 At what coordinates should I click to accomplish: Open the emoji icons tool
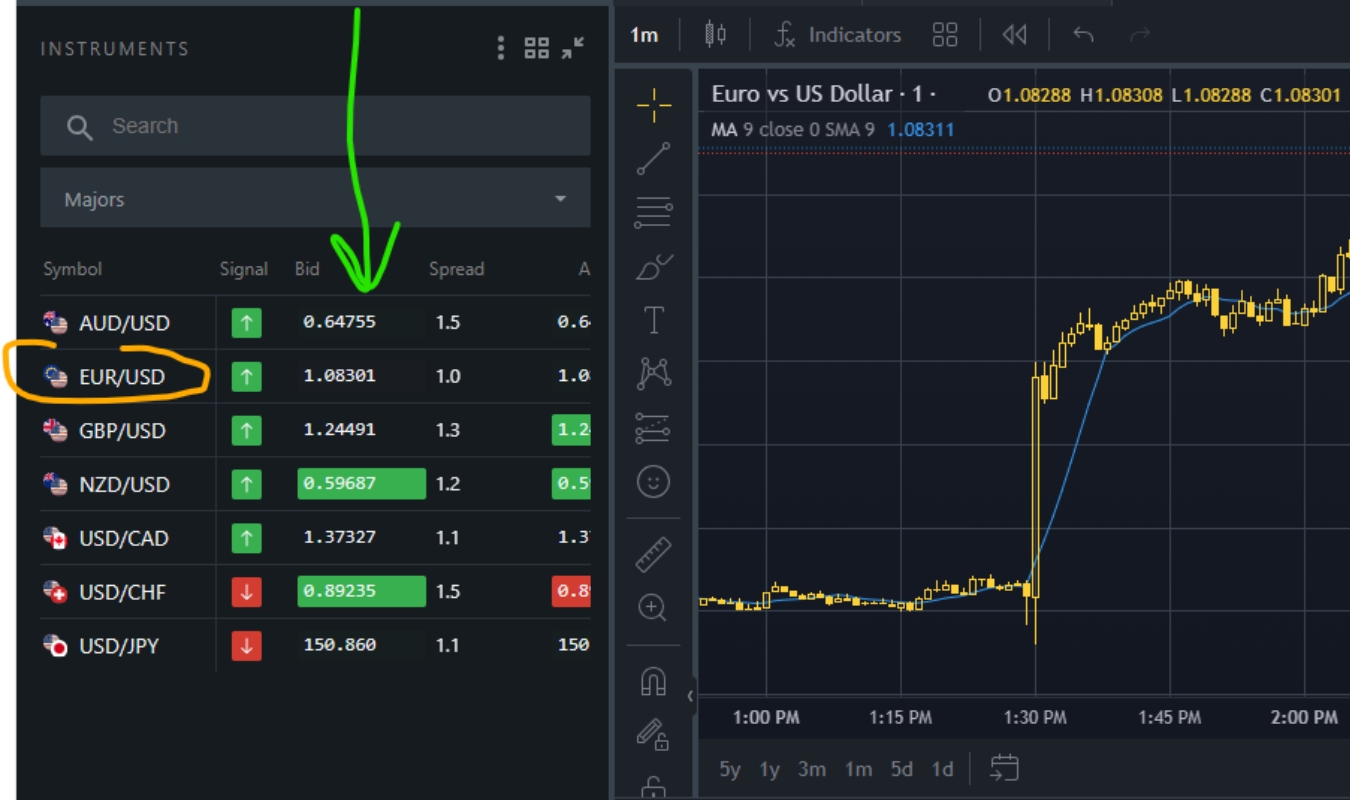653,482
